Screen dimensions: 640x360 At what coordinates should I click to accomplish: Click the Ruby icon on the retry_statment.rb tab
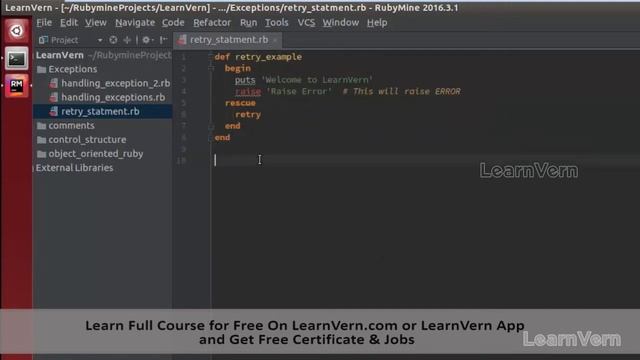point(182,40)
